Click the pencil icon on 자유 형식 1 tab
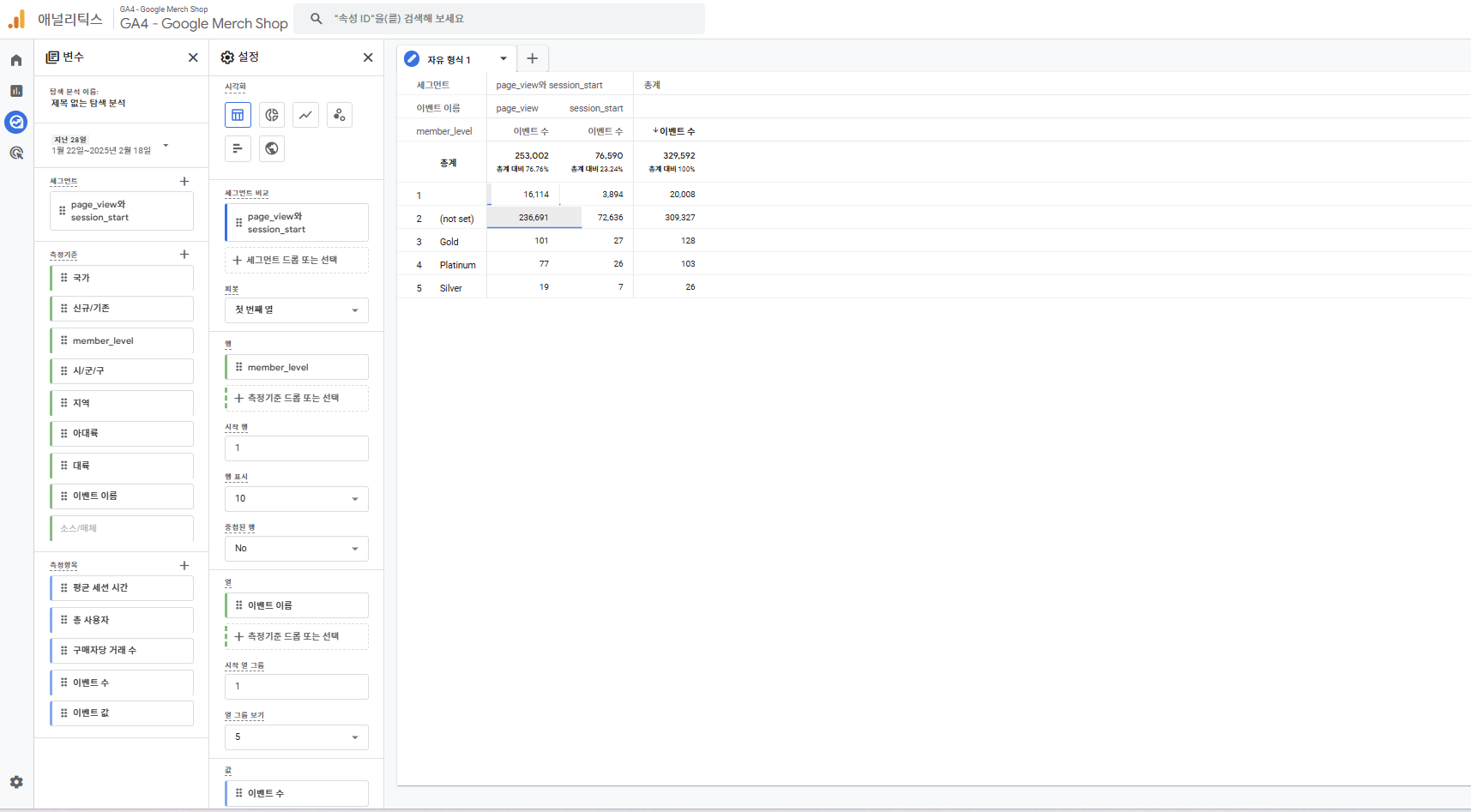1471x812 pixels. [412, 59]
